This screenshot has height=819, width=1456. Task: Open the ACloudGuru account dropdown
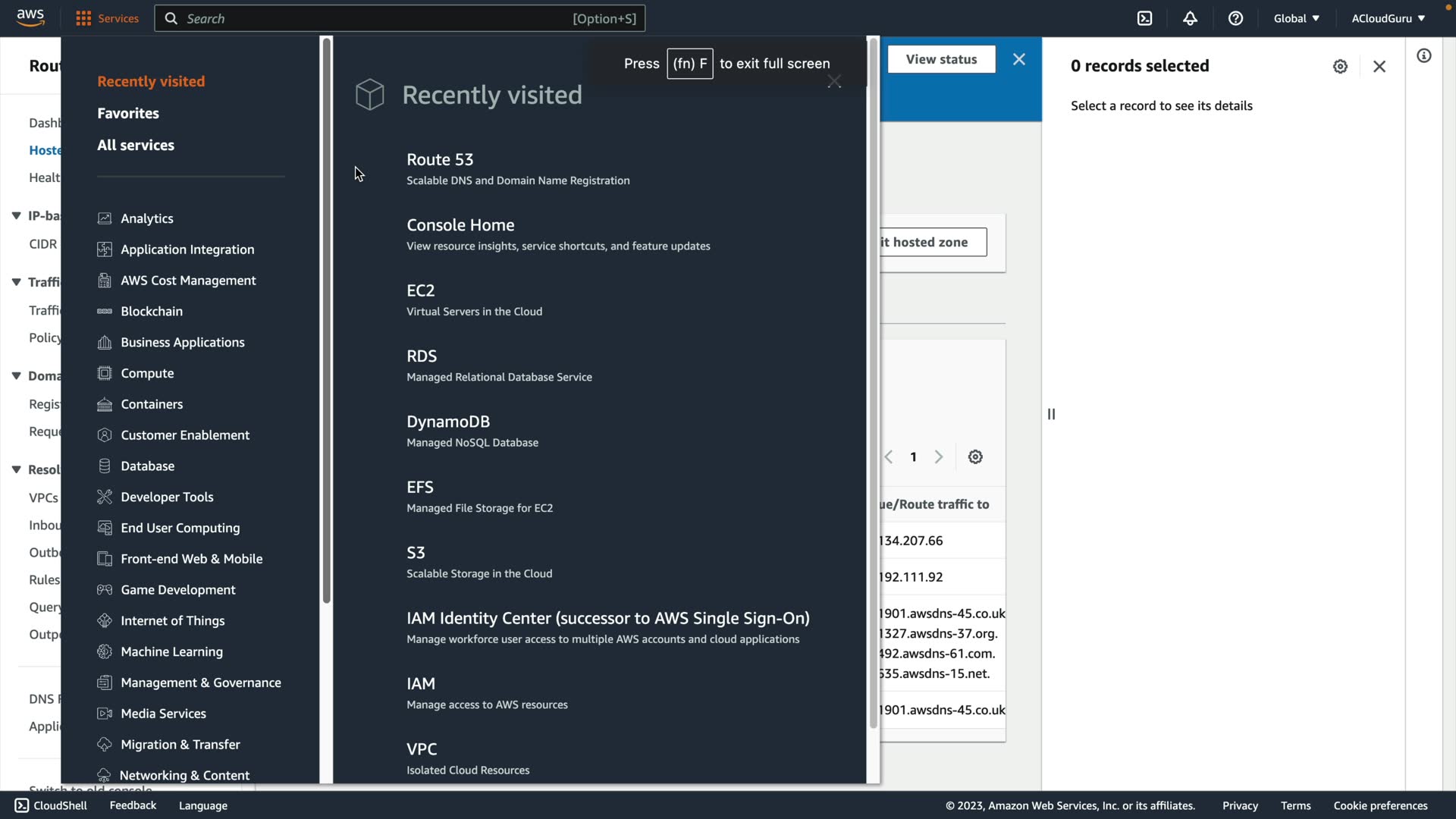tap(1387, 18)
